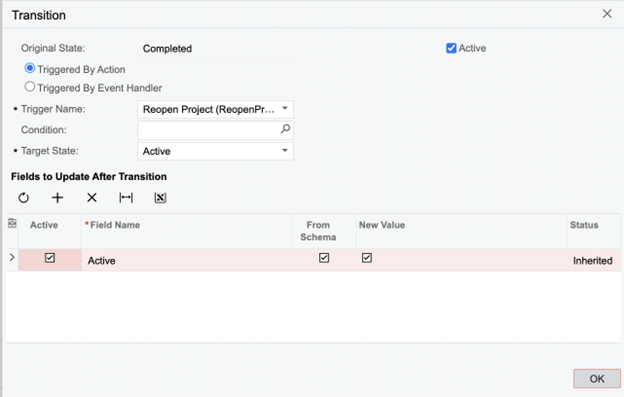Uncheck Active checkbox in the grid row

[x=50, y=258]
